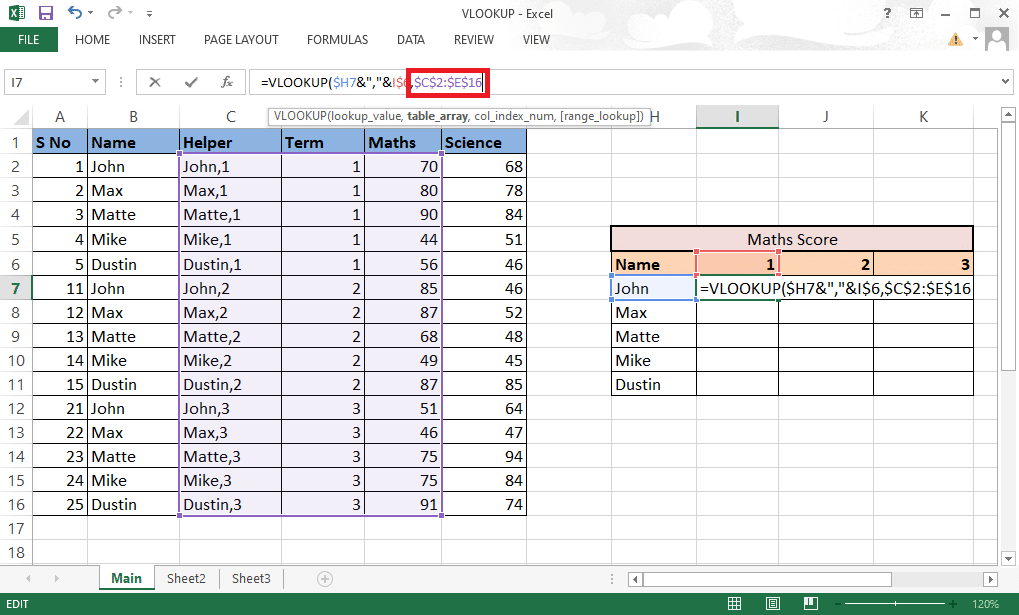Open Excel Help question mark icon
Image resolution: width=1019 pixels, height=615 pixels.
[x=888, y=14]
